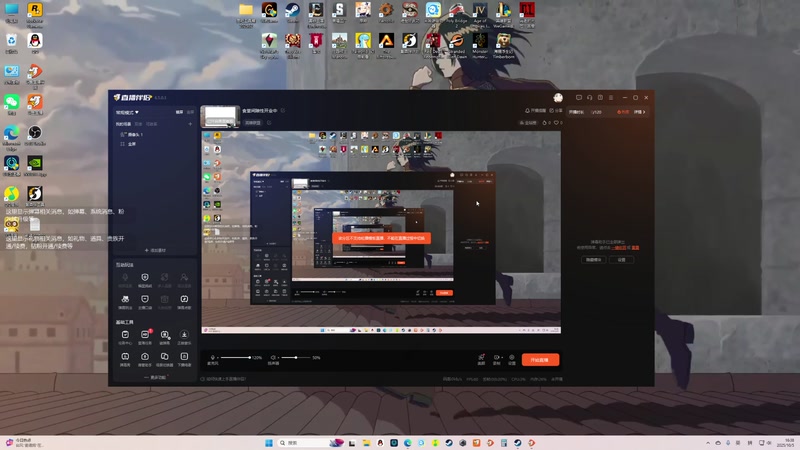Click the category tag button below stream title
Image resolution: width=800 pixels, height=450 pixels.
click(253, 123)
